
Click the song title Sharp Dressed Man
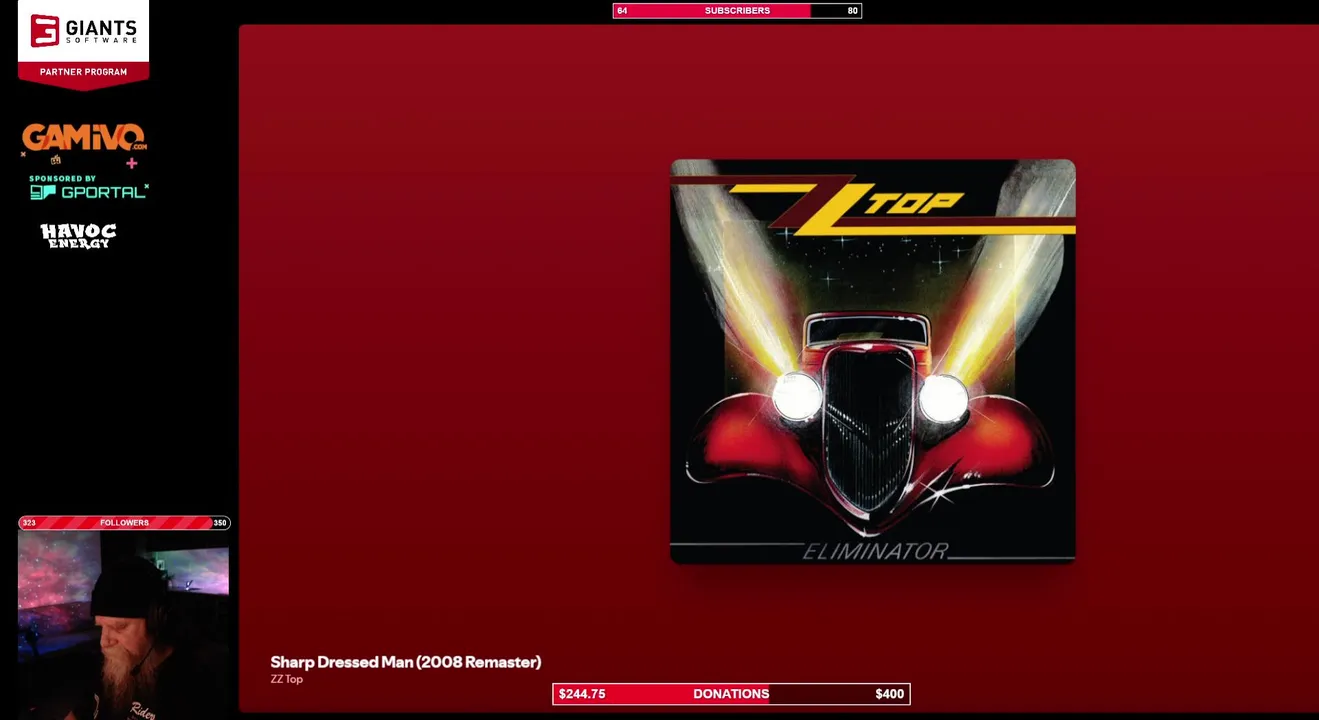(x=405, y=662)
